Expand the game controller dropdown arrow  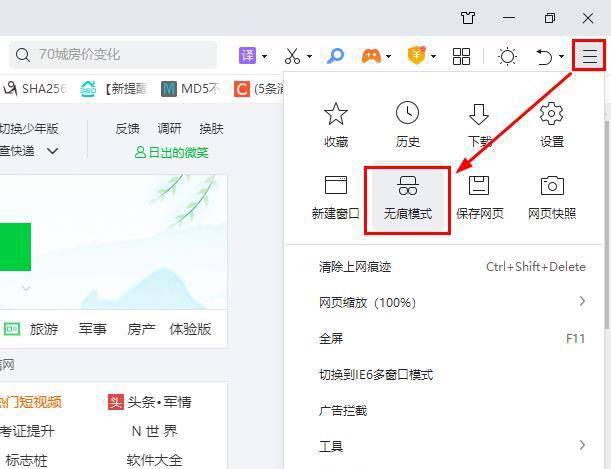point(388,56)
